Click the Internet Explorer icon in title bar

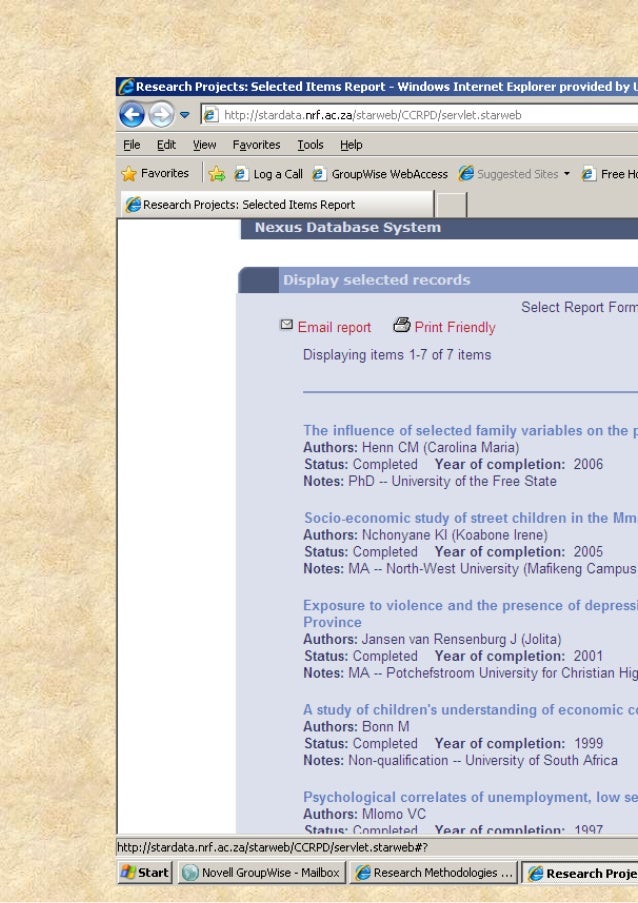coord(126,87)
